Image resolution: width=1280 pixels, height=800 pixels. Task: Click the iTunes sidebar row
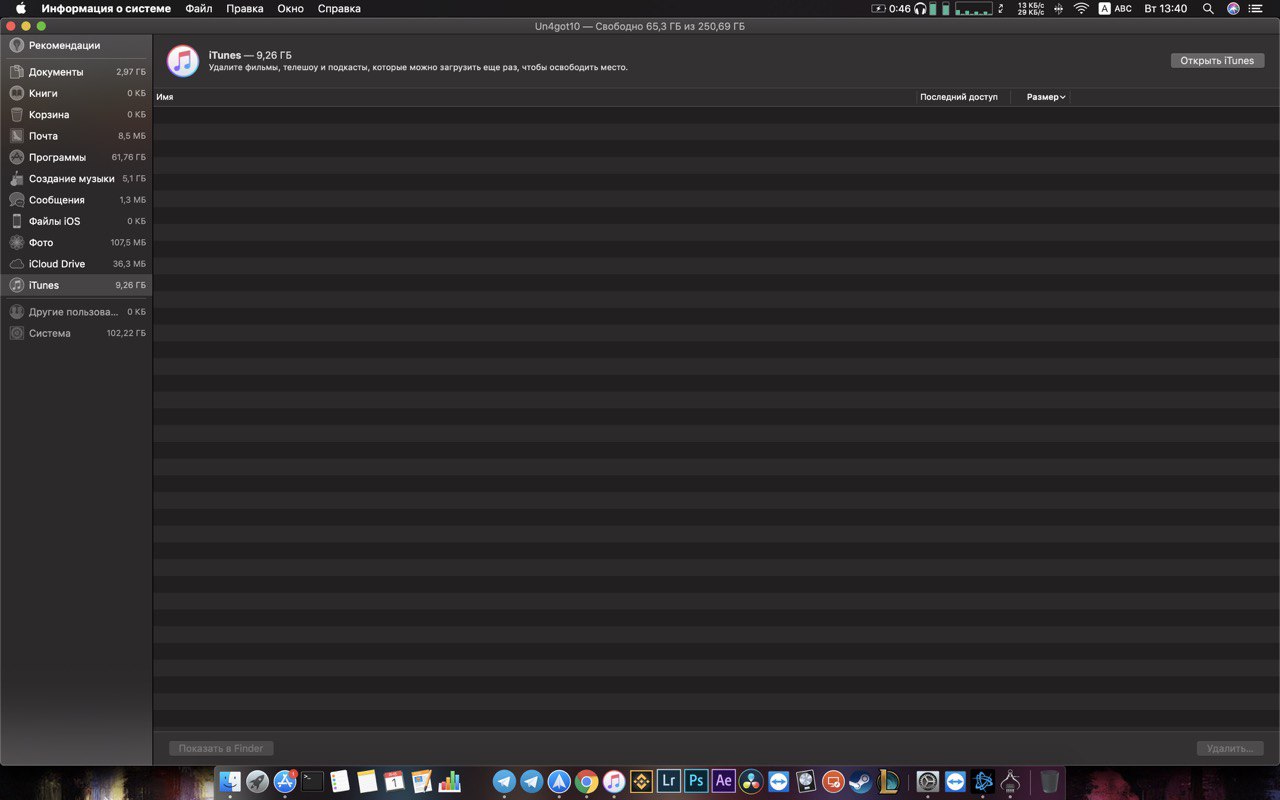click(x=76, y=285)
